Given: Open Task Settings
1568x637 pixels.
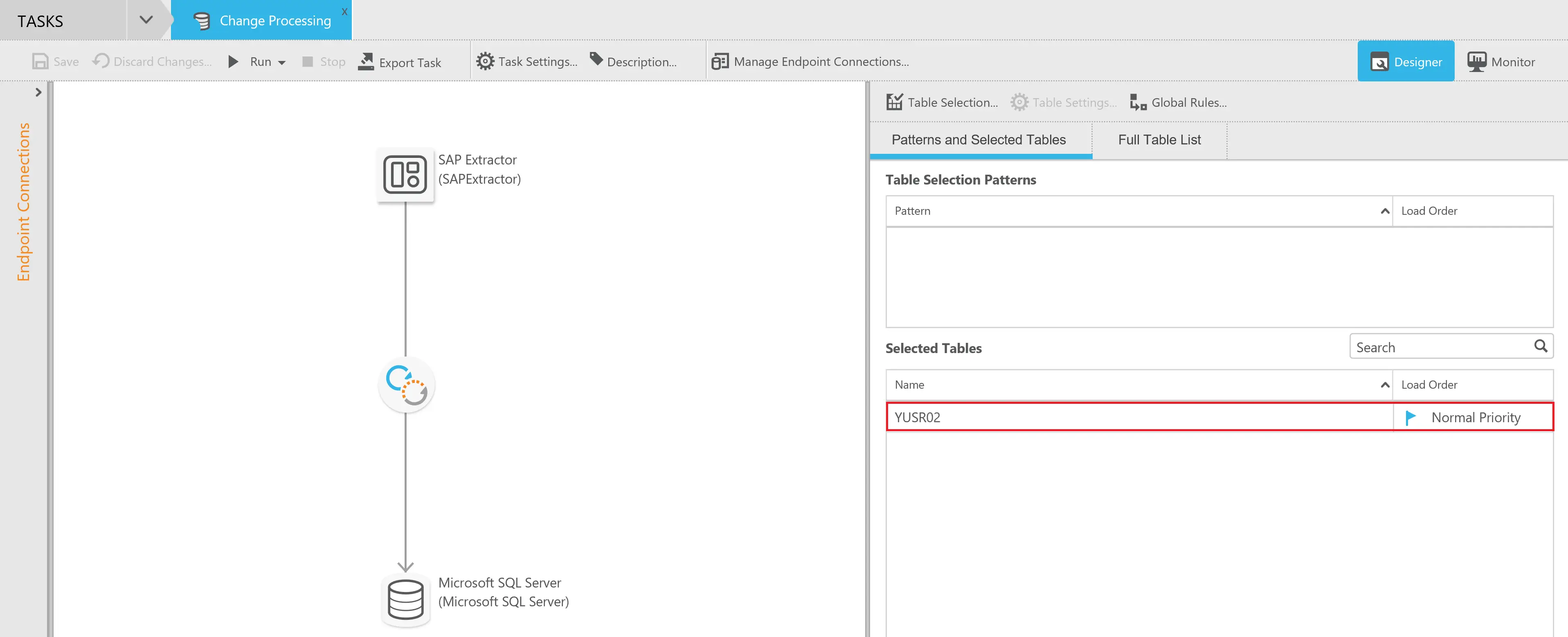Looking at the screenshot, I should 526,61.
